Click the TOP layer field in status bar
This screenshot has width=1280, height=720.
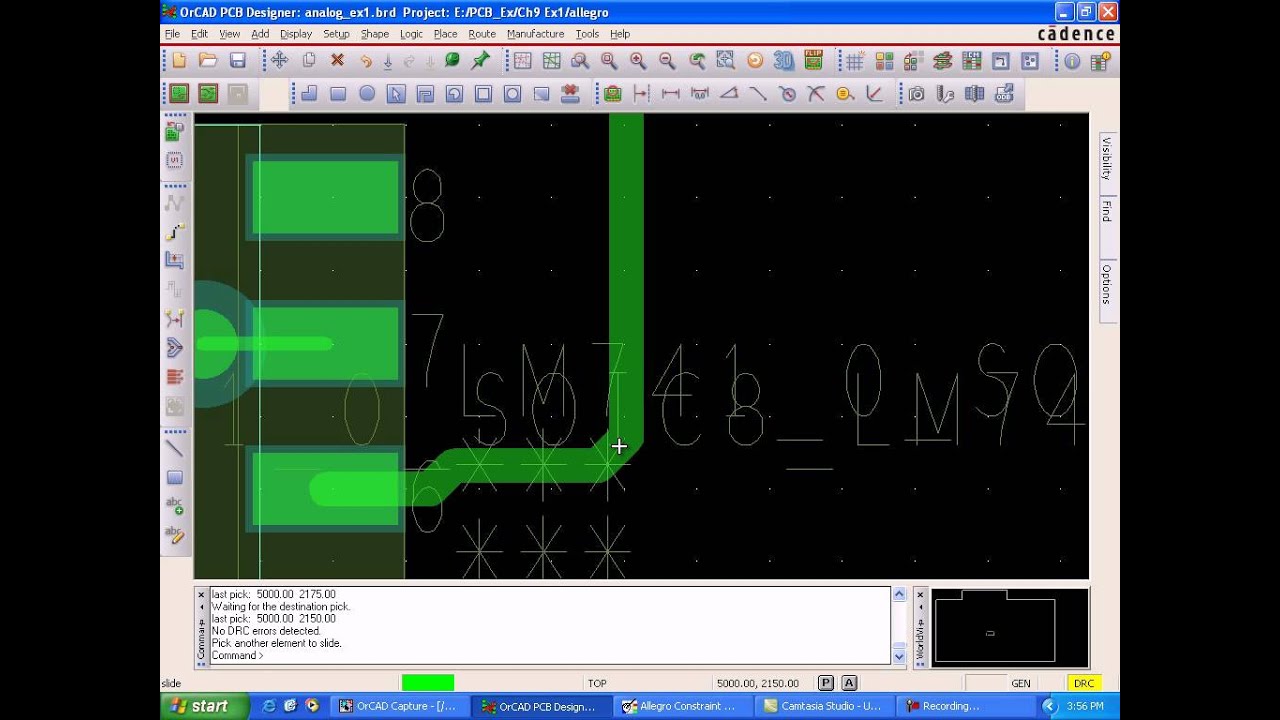click(597, 683)
